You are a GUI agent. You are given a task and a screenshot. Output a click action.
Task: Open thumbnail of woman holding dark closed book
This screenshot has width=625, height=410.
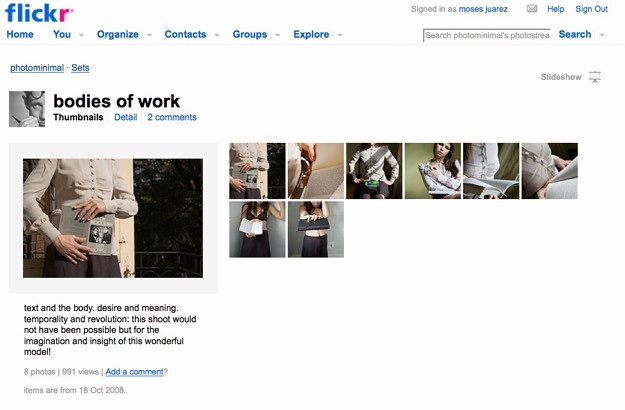pyautogui.click(x=316, y=230)
